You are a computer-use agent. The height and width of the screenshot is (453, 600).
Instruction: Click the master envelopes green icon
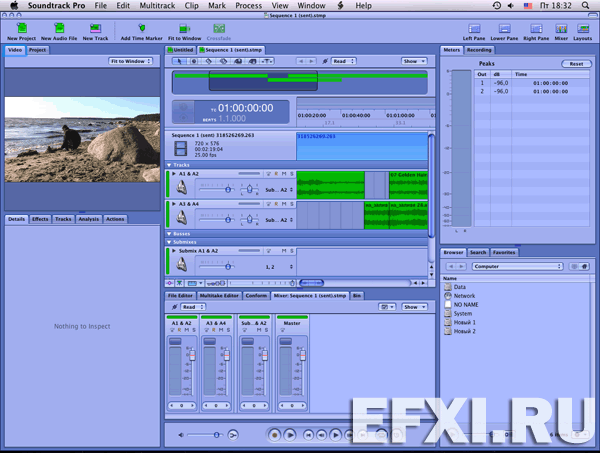[179, 284]
